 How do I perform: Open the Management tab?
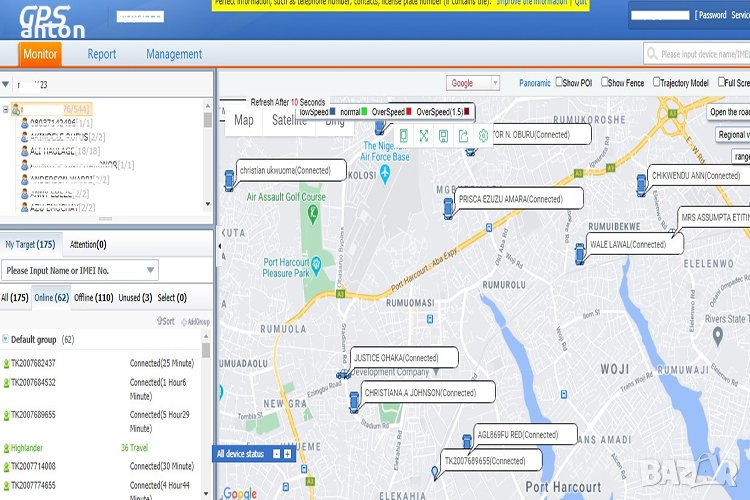pyautogui.click(x=174, y=55)
